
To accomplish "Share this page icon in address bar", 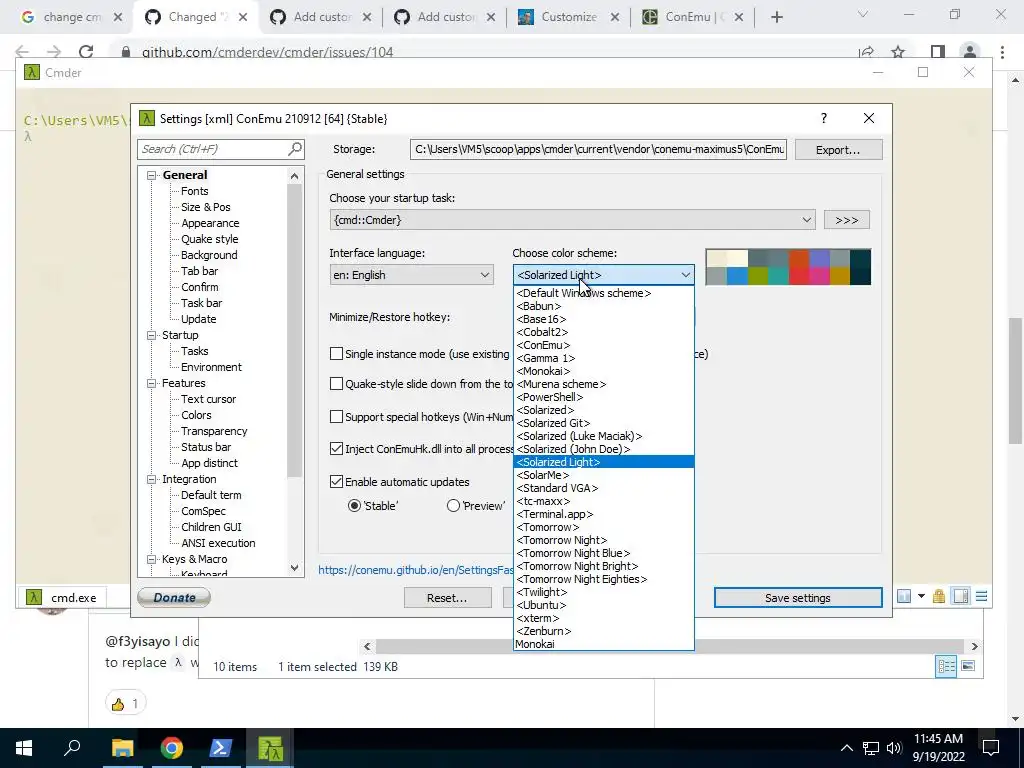I will (866, 52).
